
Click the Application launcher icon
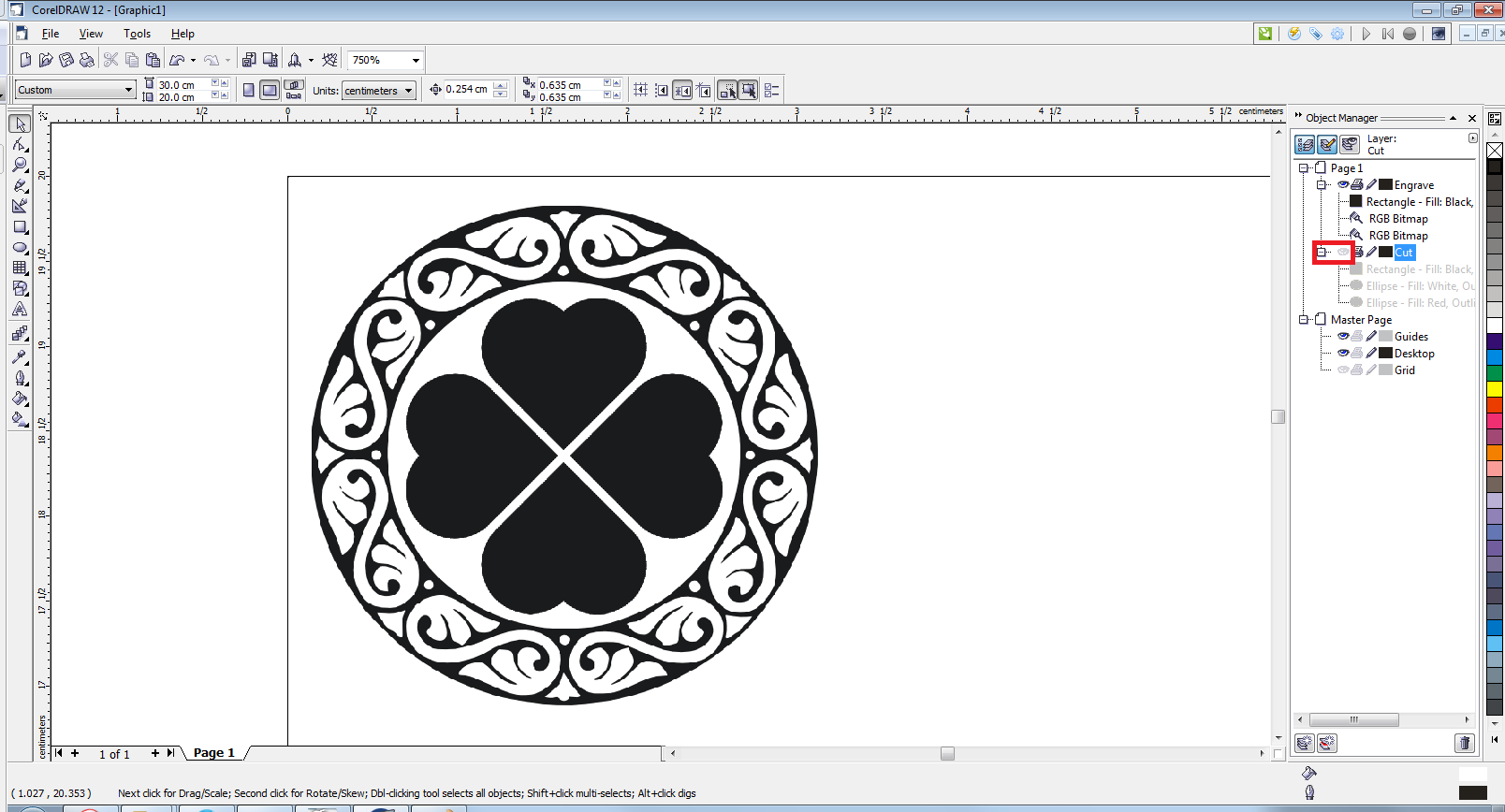[295, 60]
